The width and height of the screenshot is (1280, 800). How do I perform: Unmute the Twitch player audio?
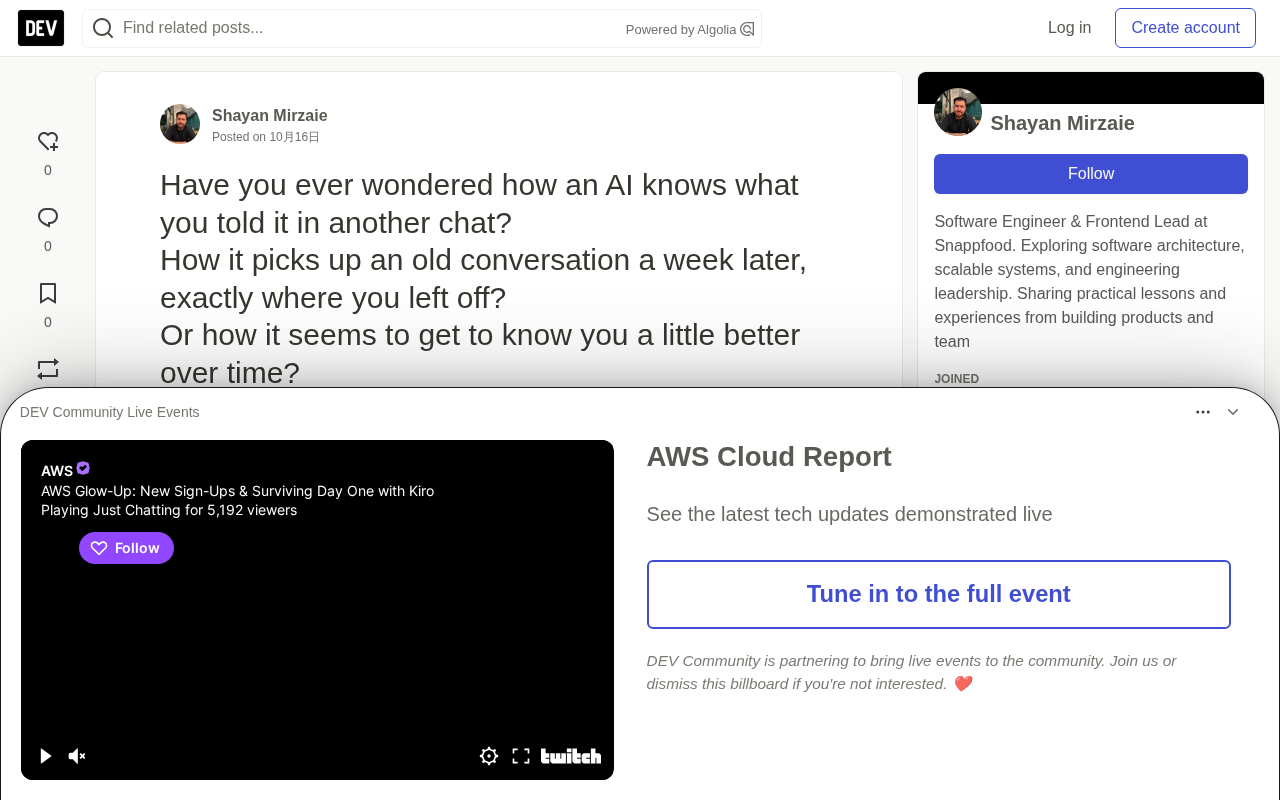pyautogui.click(x=77, y=756)
